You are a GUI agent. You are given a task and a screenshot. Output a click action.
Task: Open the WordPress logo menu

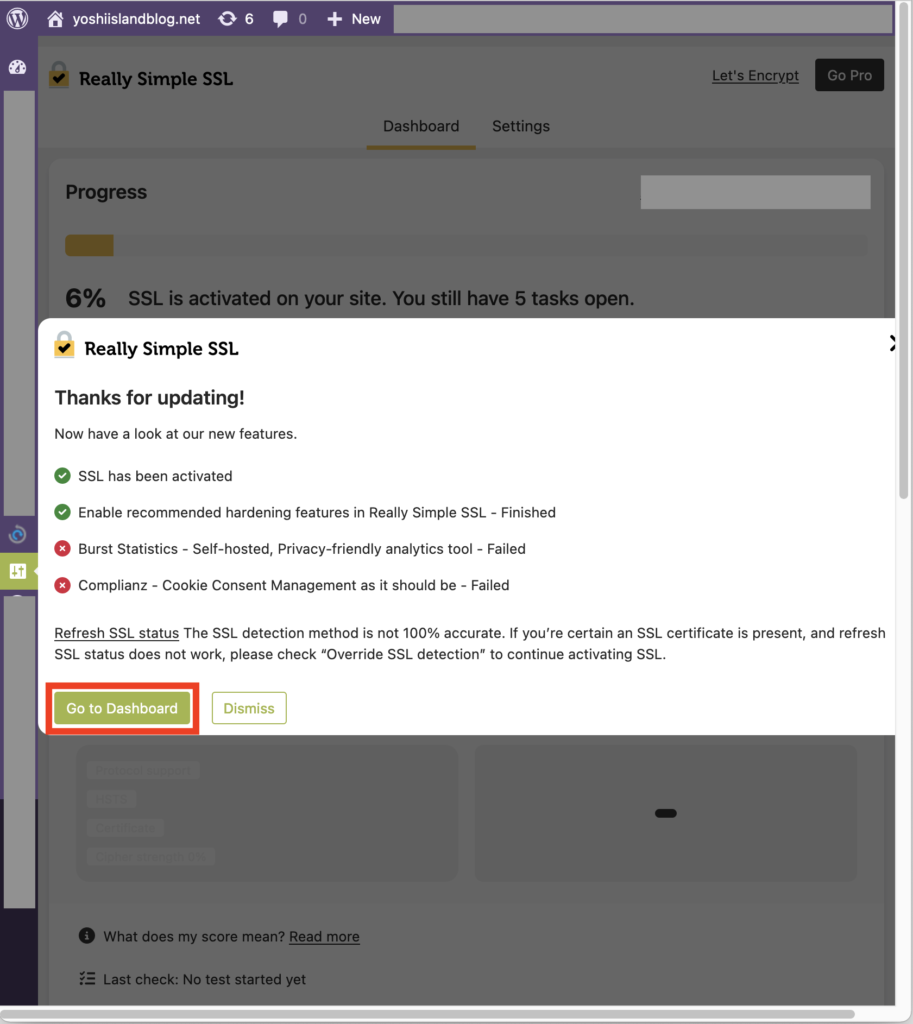click(x=18, y=18)
